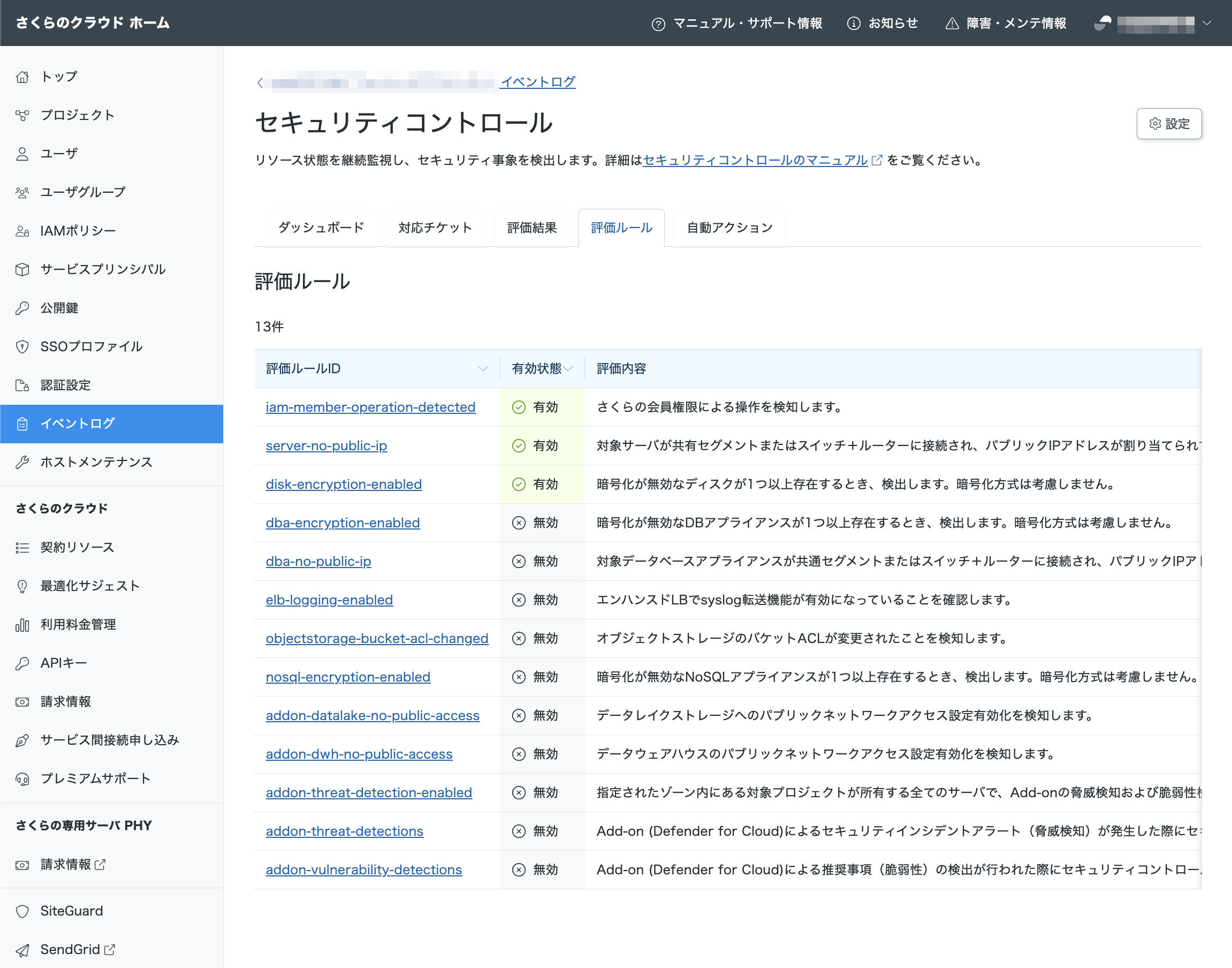Screen dimensions: 1232x968
Task: Click the 障害・メンテ情報 warning icon
Action: click(x=952, y=23)
